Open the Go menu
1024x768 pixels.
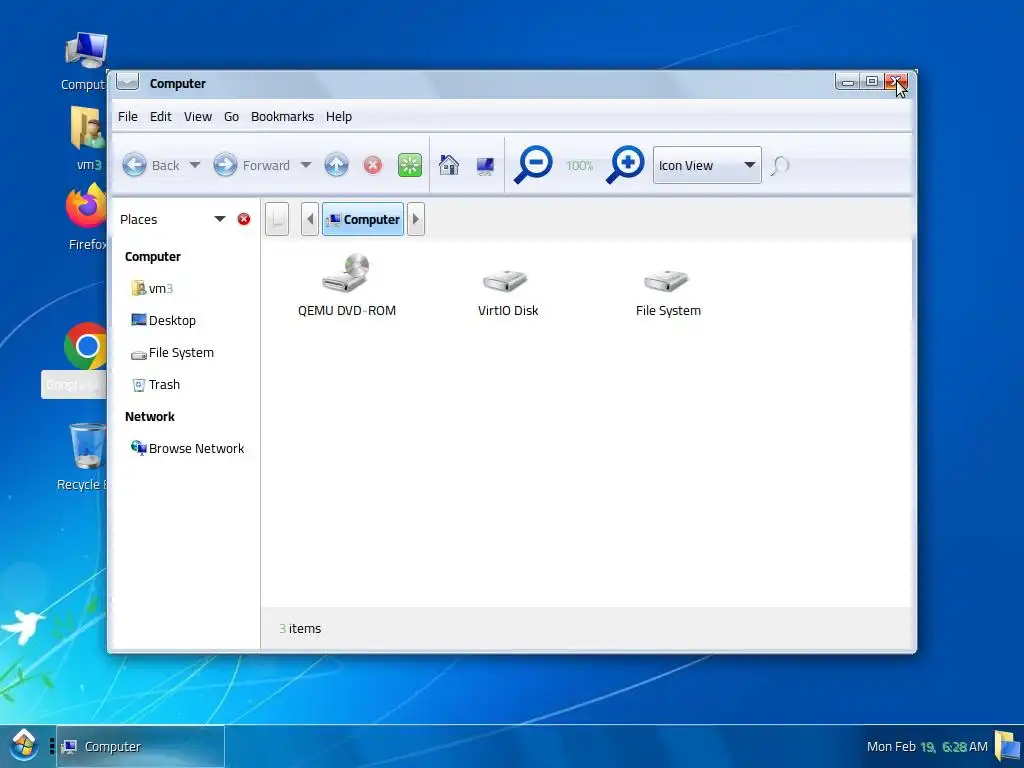click(231, 116)
